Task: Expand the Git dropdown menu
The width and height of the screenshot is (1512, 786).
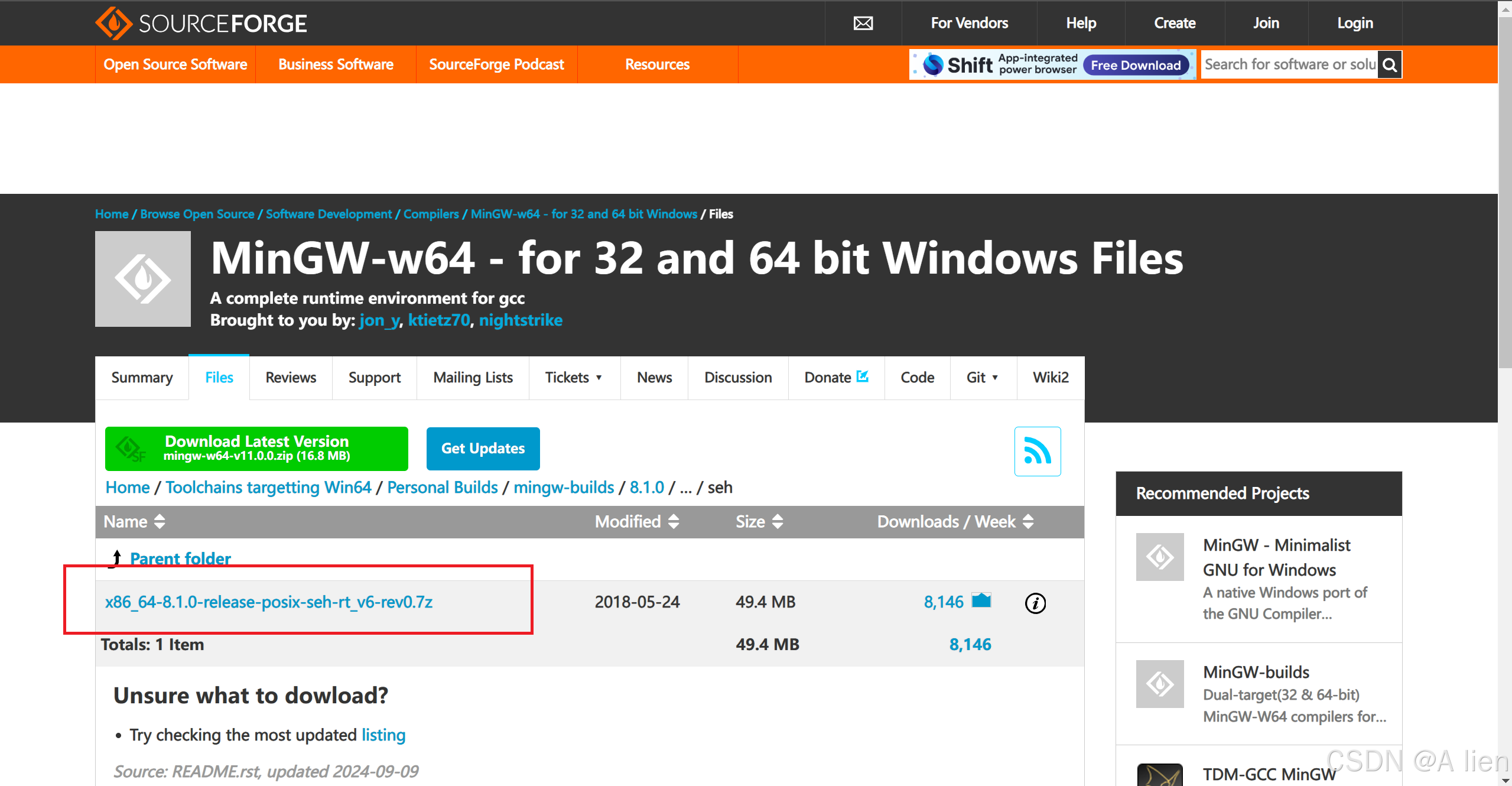Action: (995, 378)
